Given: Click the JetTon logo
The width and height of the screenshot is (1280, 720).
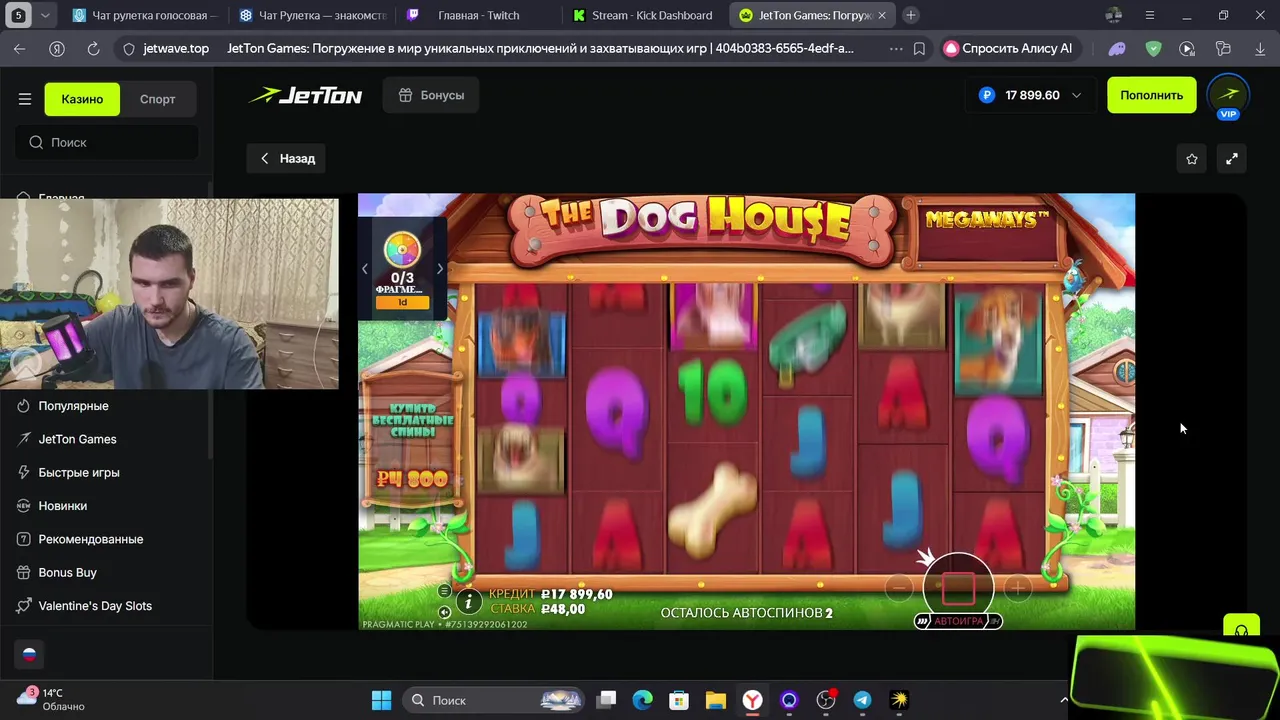Looking at the screenshot, I should 305,95.
